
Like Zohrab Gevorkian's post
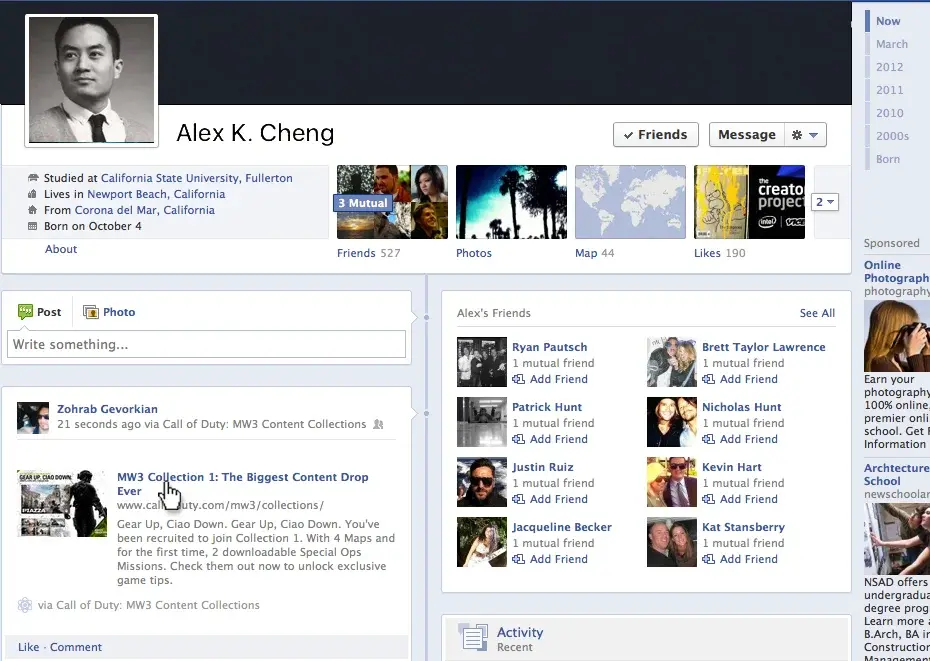28,647
